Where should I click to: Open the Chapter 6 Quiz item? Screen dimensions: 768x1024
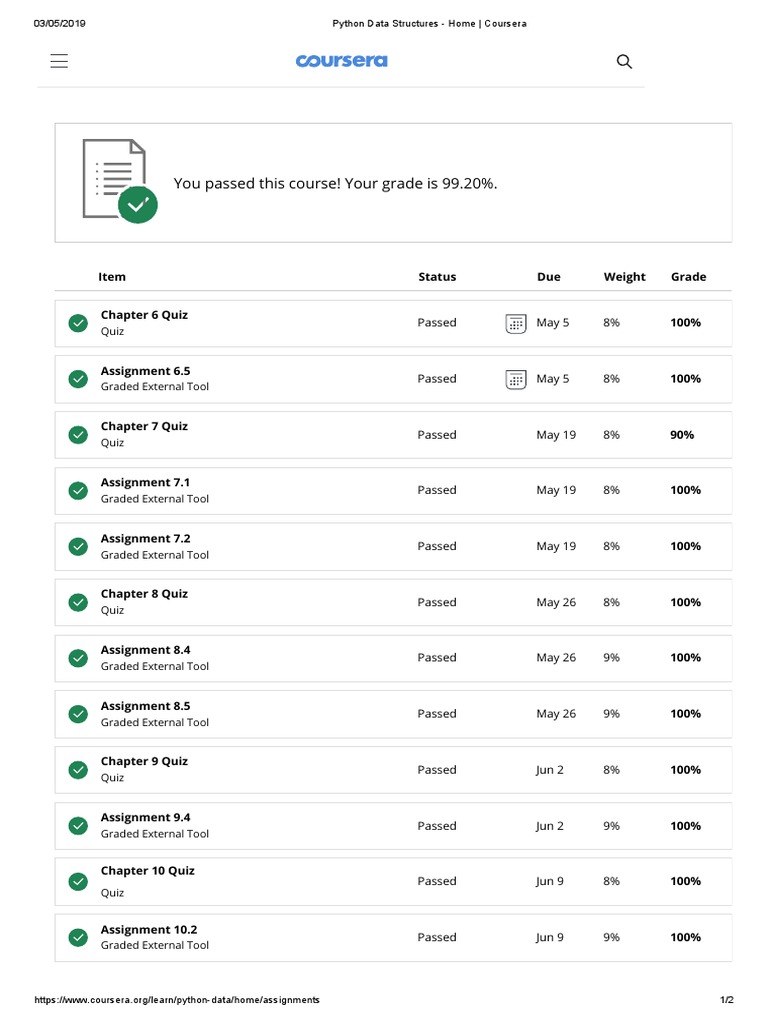(x=144, y=315)
